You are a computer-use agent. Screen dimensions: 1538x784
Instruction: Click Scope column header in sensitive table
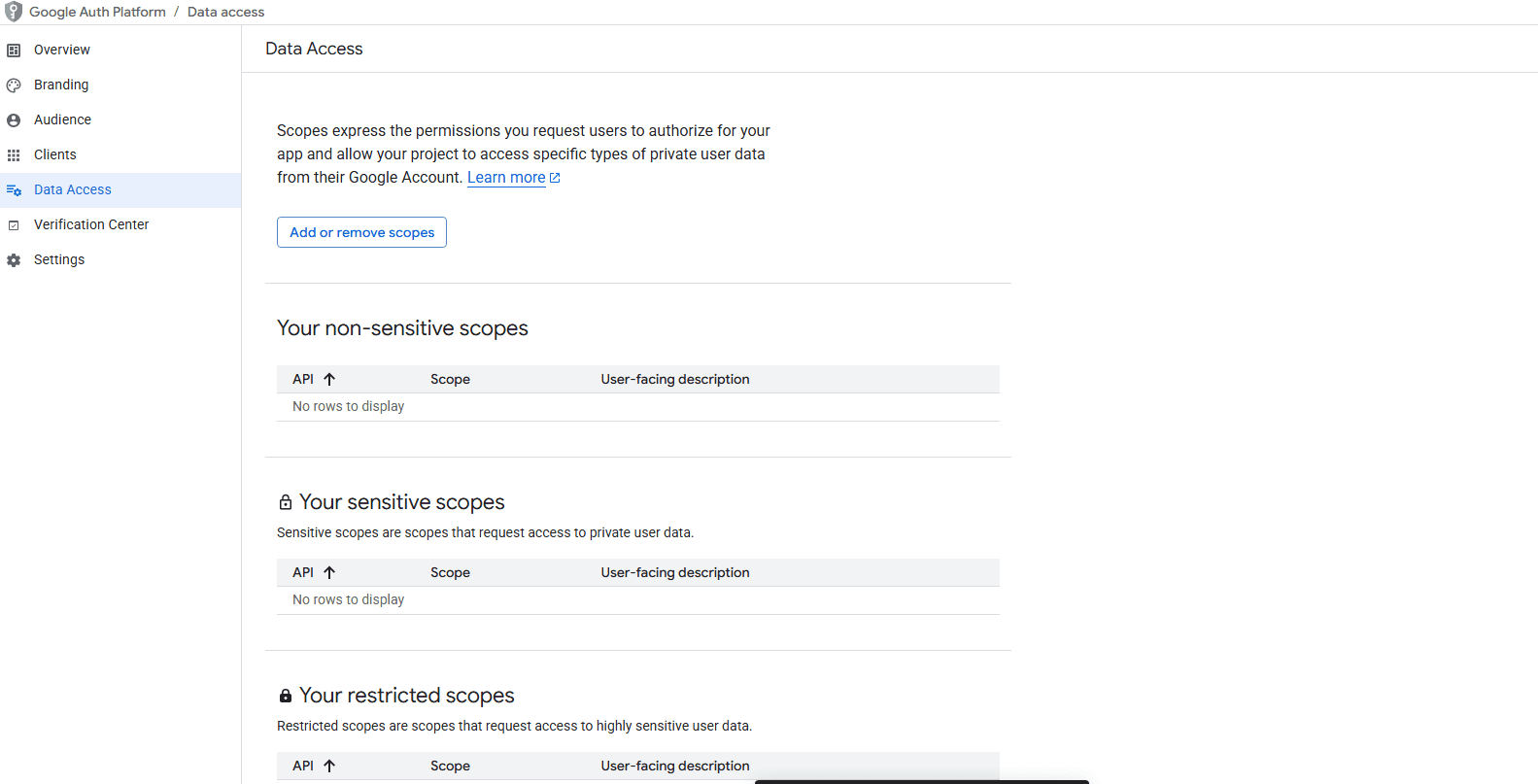pyautogui.click(x=450, y=572)
